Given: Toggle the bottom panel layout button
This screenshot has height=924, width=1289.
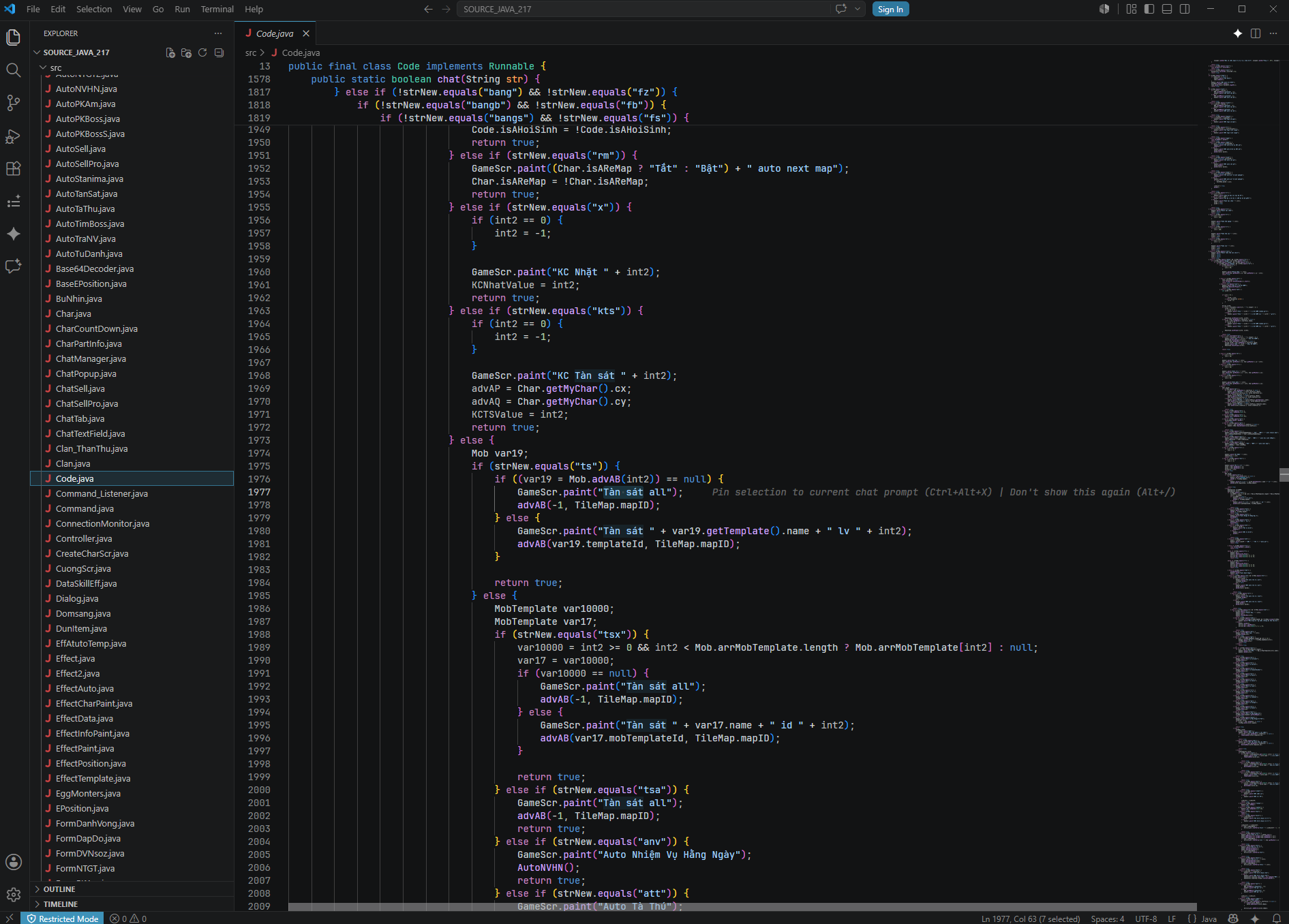Looking at the screenshot, I should click(1167, 9).
